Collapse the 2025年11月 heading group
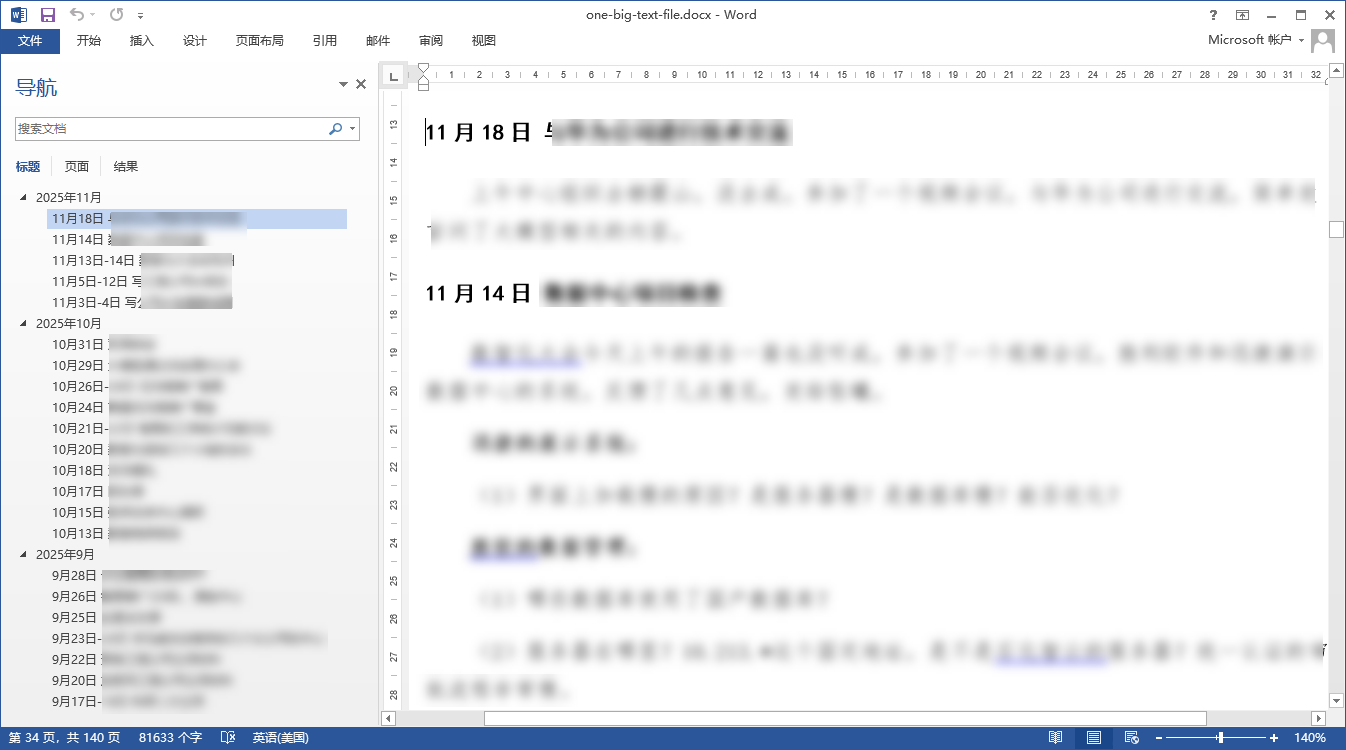This screenshot has width=1346, height=750. 25,197
